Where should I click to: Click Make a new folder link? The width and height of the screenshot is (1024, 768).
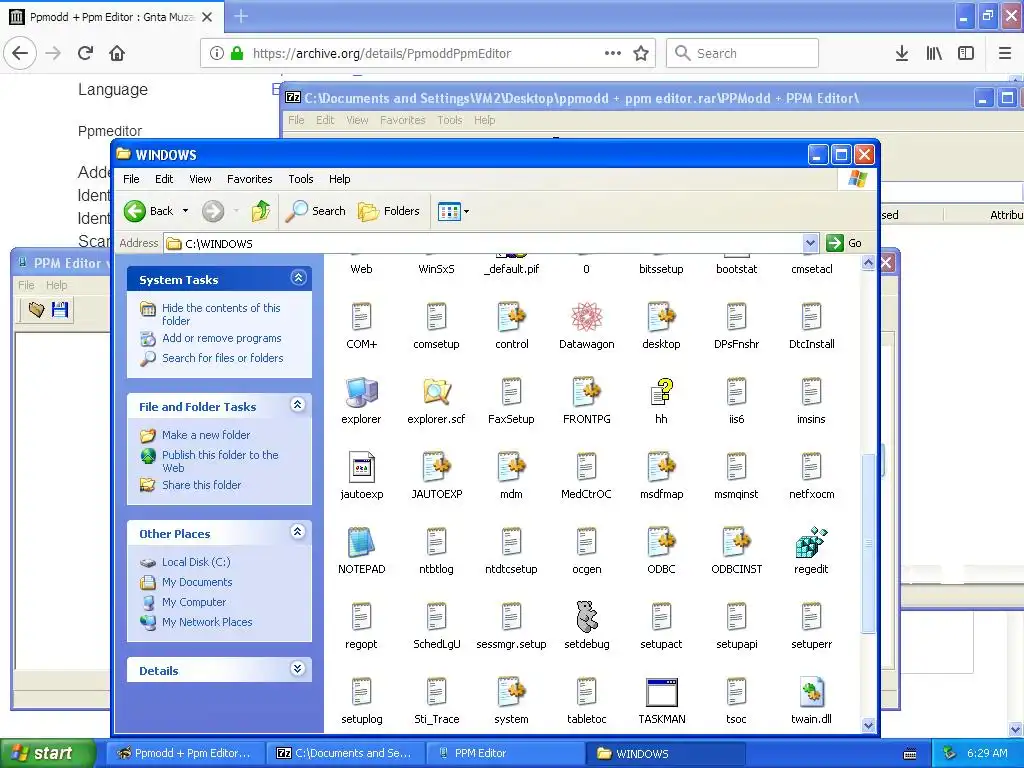click(206, 435)
